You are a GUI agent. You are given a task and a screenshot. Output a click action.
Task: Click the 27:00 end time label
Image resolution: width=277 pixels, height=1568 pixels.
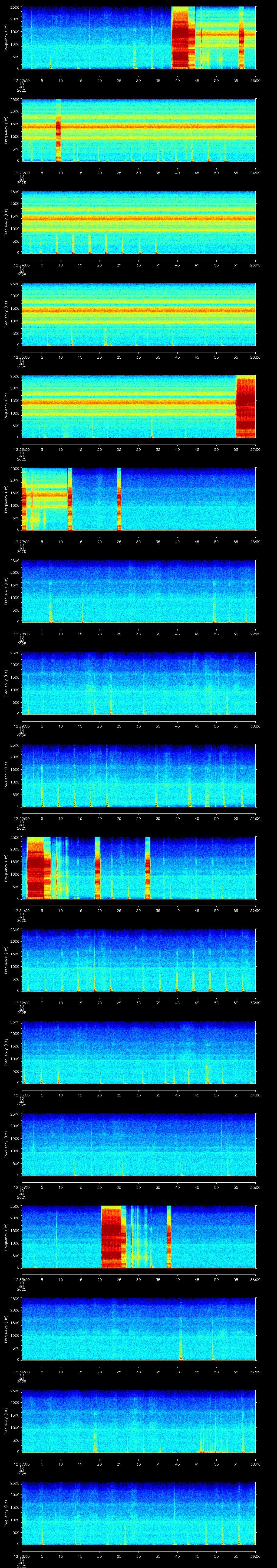(x=255, y=449)
